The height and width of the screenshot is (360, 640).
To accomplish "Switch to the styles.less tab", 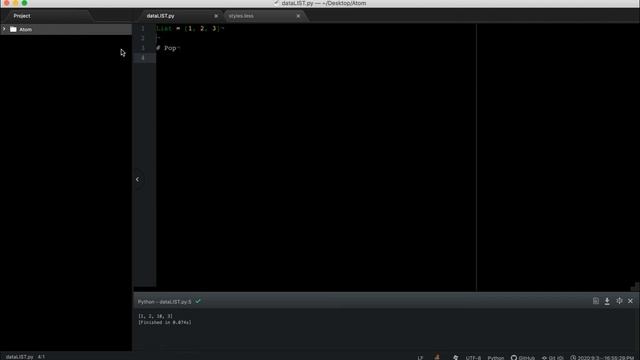I will [241, 16].
